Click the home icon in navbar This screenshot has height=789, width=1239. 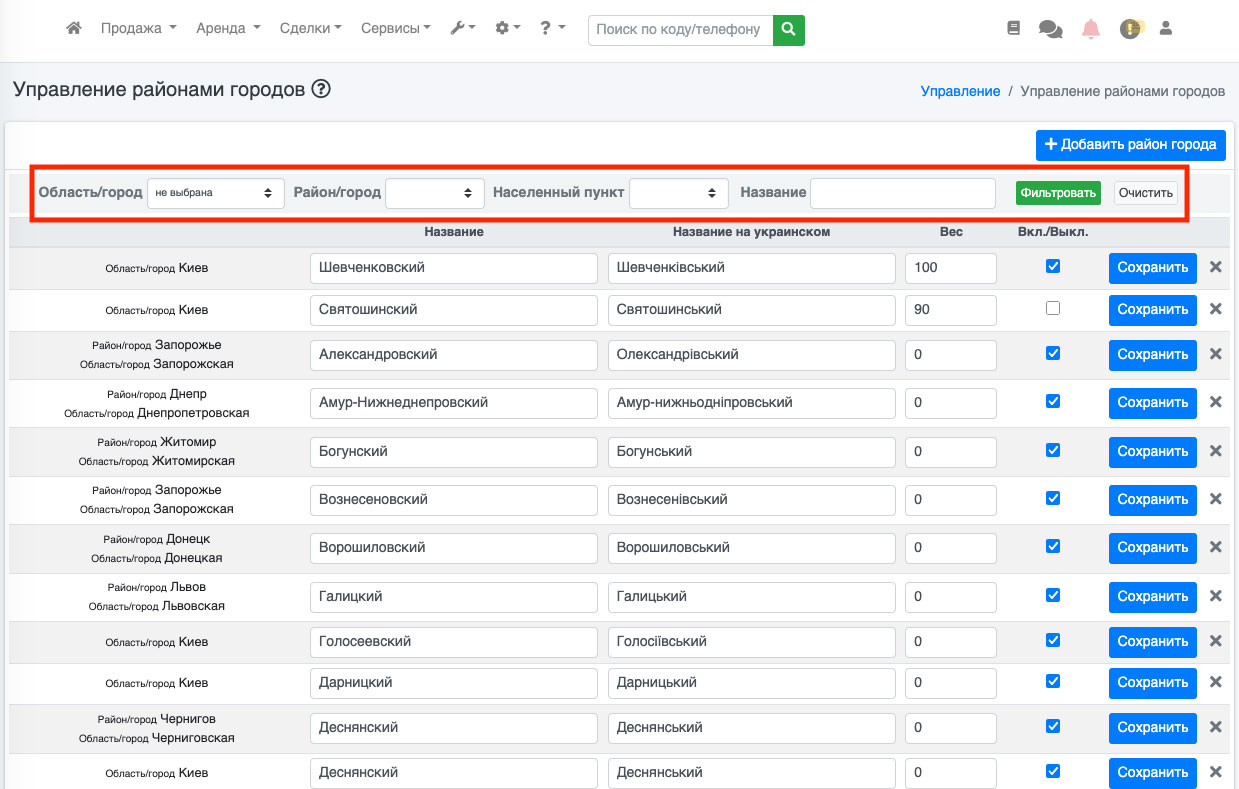pos(73,29)
